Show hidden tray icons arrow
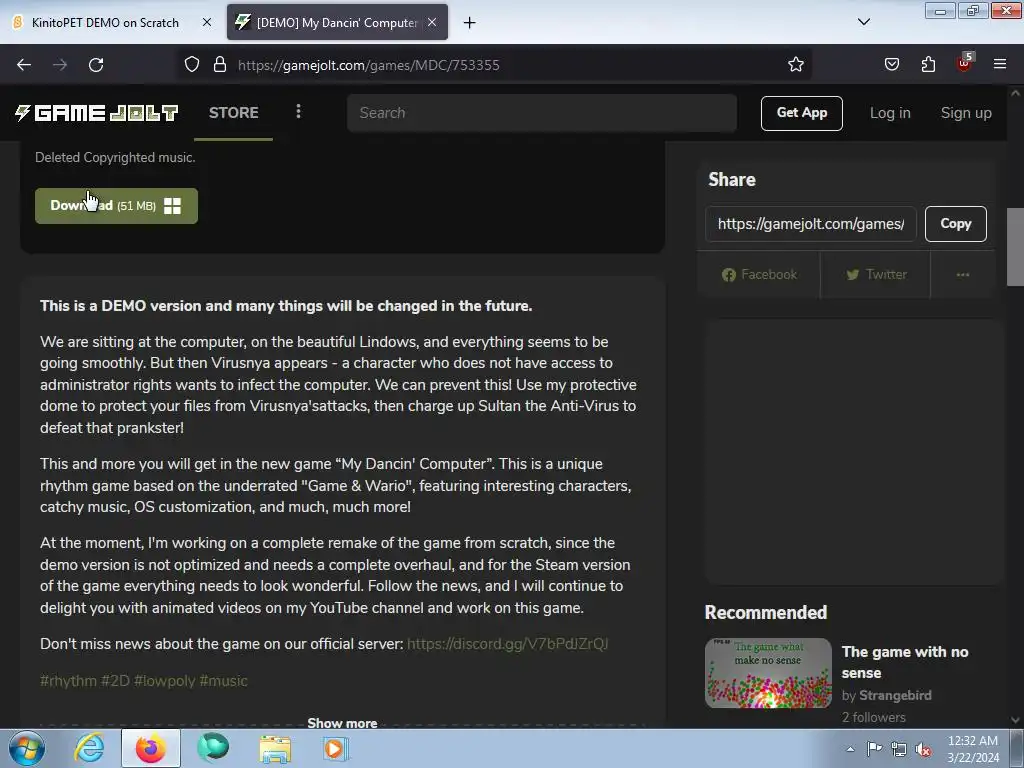The width and height of the screenshot is (1024, 768). [850, 749]
